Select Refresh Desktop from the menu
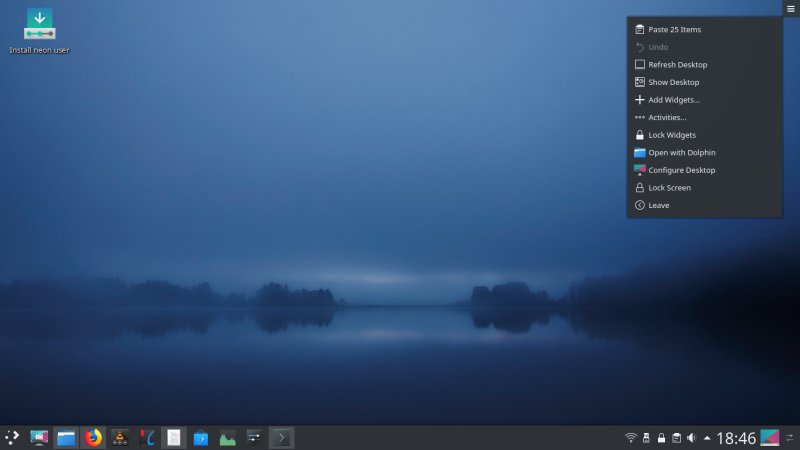This screenshot has width=800, height=450. point(705,65)
